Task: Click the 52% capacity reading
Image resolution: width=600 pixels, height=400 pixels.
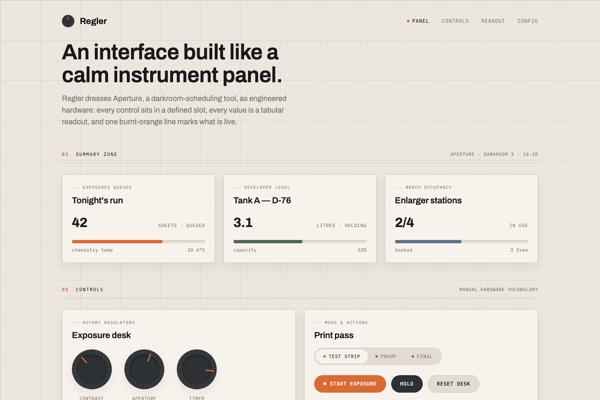Action: click(x=362, y=250)
